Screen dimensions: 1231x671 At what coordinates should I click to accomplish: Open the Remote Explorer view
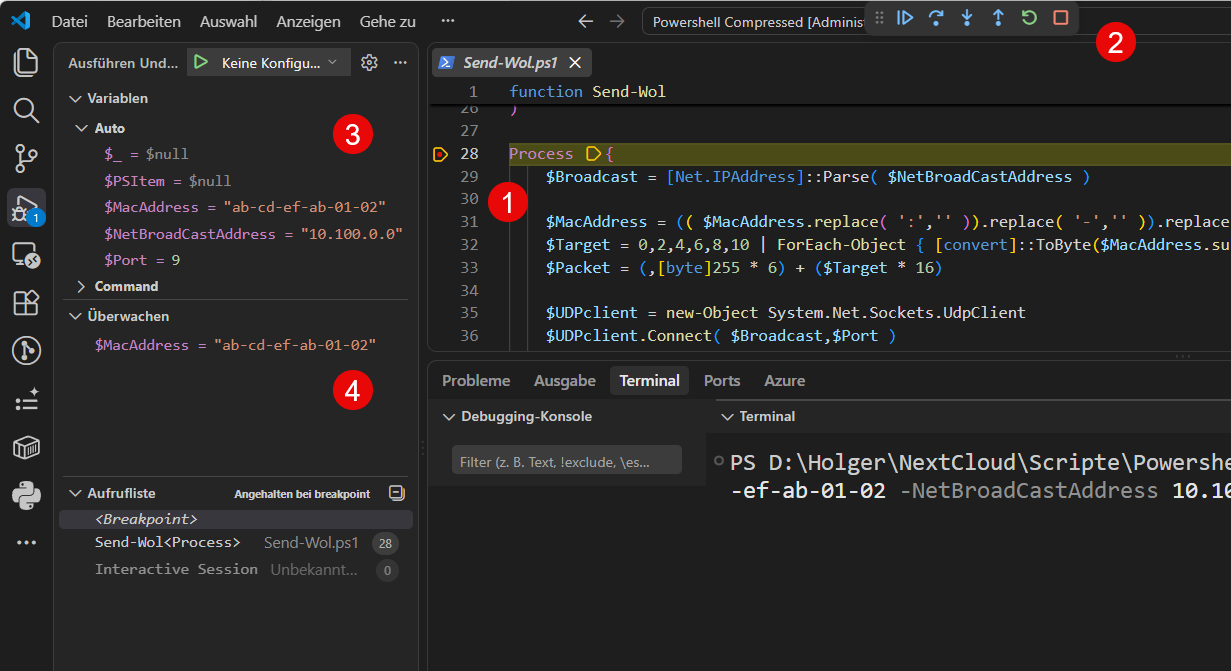point(26,255)
